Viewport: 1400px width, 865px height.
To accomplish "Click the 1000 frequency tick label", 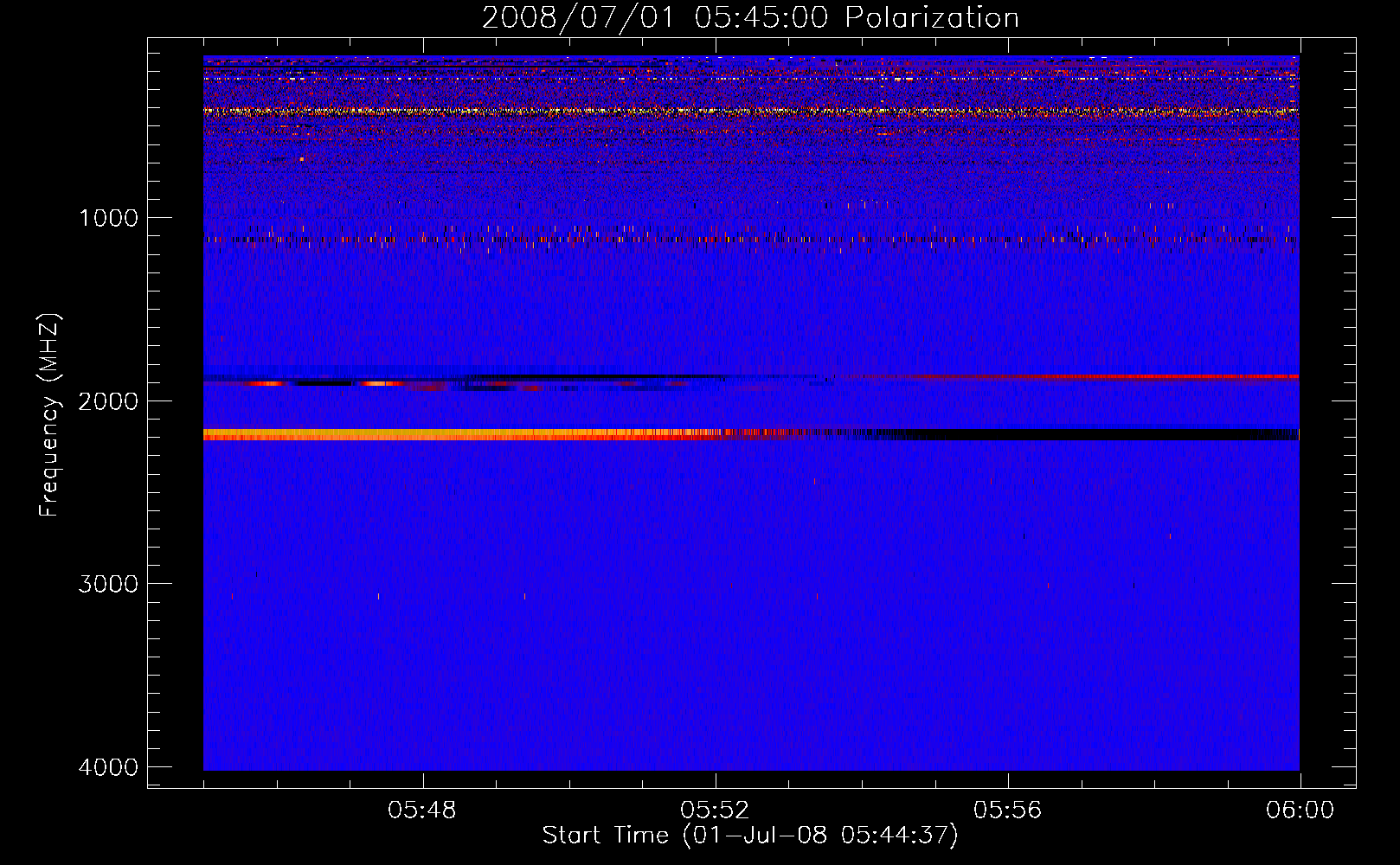I will (x=108, y=218).
